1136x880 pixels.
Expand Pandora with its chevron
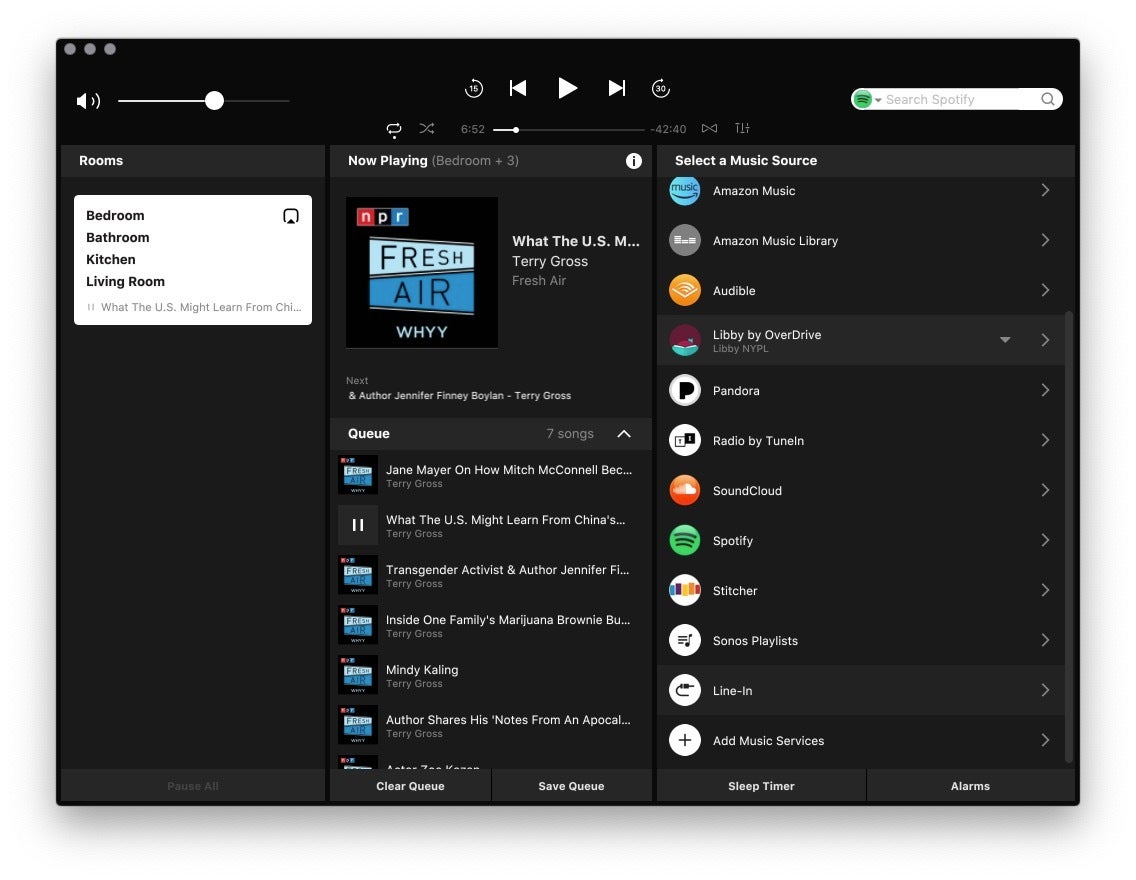[1045, 390]
